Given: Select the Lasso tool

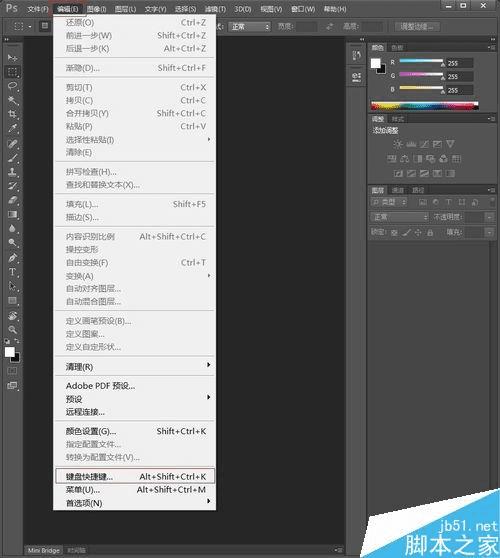Looking at the screenshot, I should tap(12, 86).
